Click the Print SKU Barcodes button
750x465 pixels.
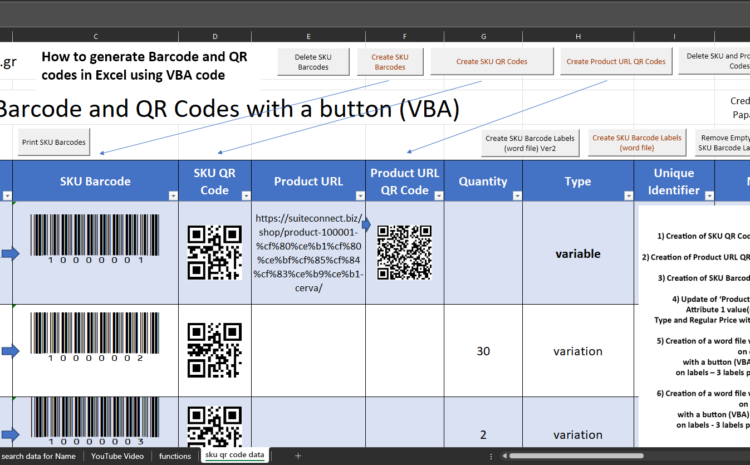[x=54, y=142]
